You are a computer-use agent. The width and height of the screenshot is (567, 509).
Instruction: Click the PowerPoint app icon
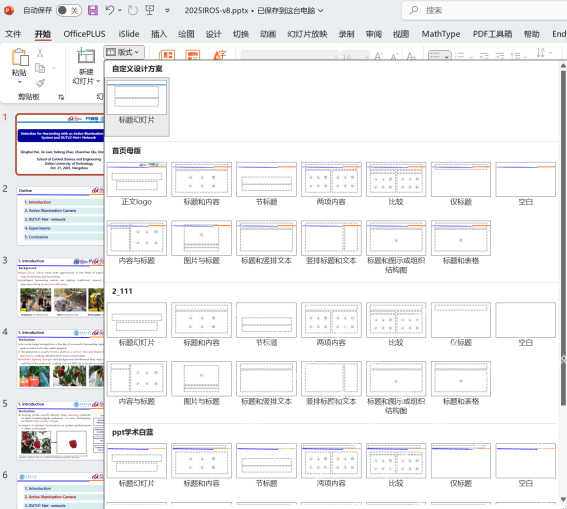point(9,10)
